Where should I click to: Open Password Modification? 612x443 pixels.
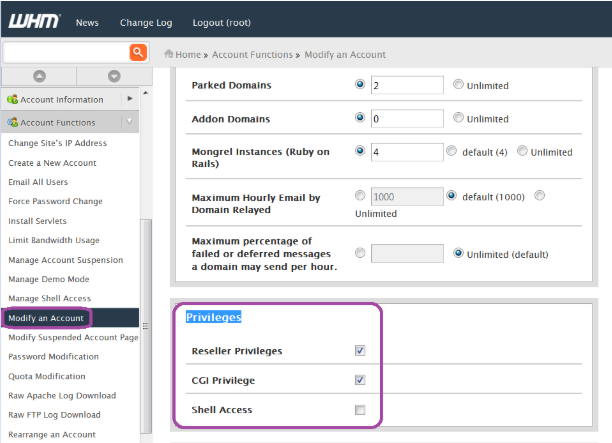[x=53, y=356]
